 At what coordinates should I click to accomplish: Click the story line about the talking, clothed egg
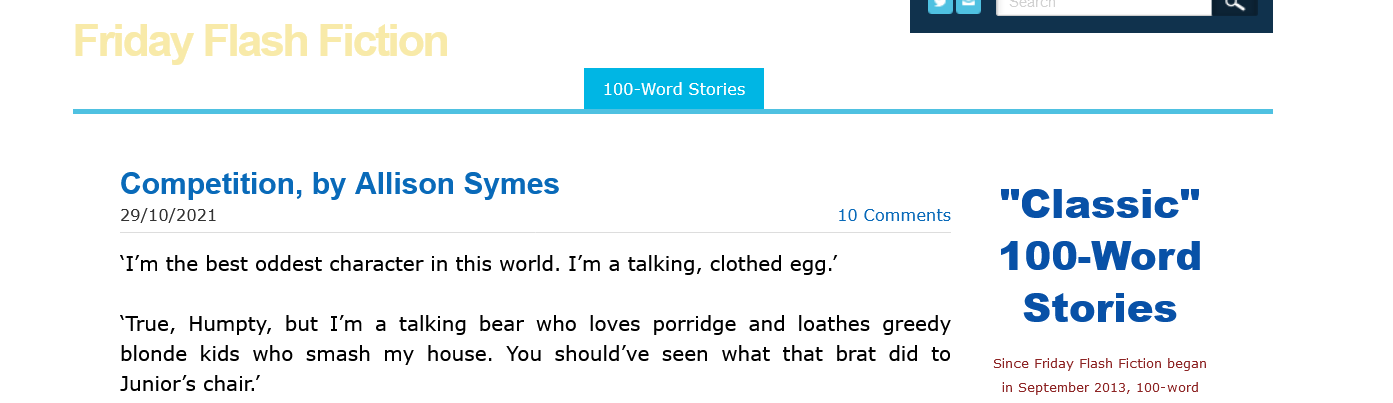478,265
